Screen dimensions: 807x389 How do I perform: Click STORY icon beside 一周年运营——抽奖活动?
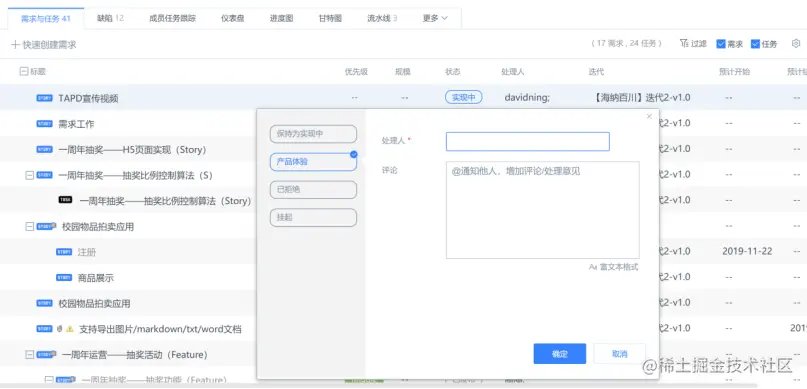tap(46, 354)
